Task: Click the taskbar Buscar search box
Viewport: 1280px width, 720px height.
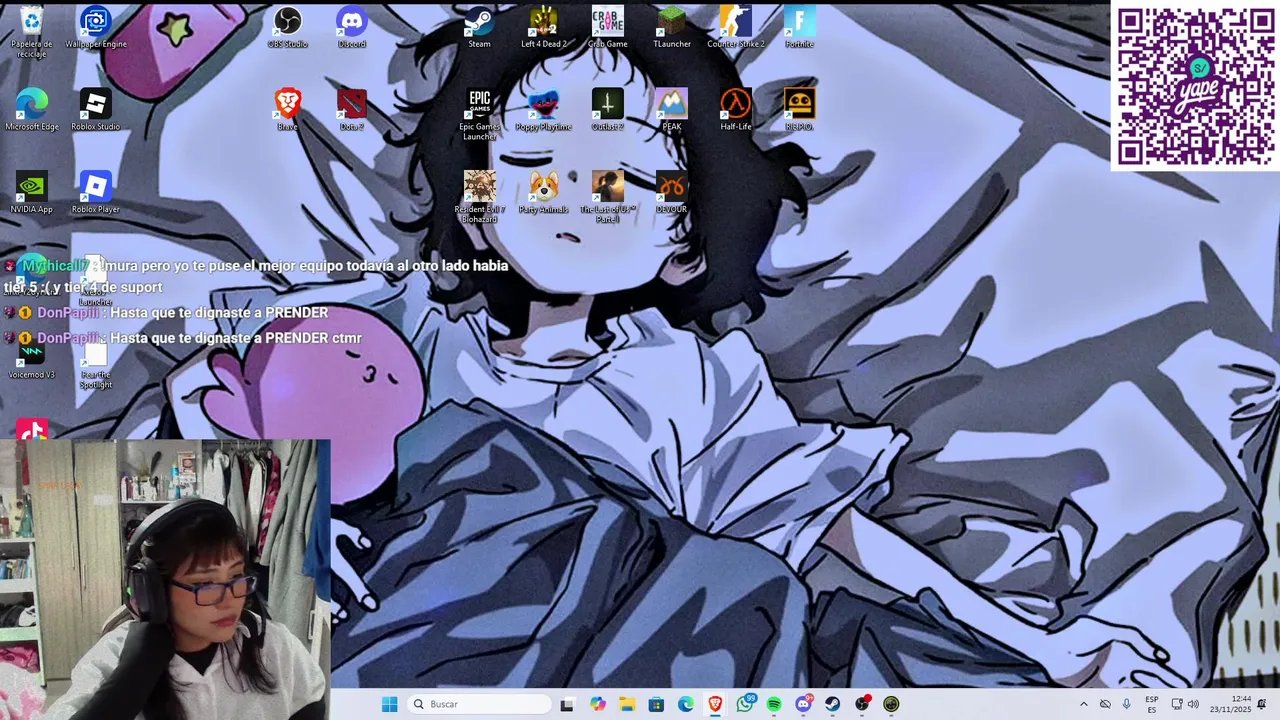Action: pyautogui.click(x=479, y=704)
